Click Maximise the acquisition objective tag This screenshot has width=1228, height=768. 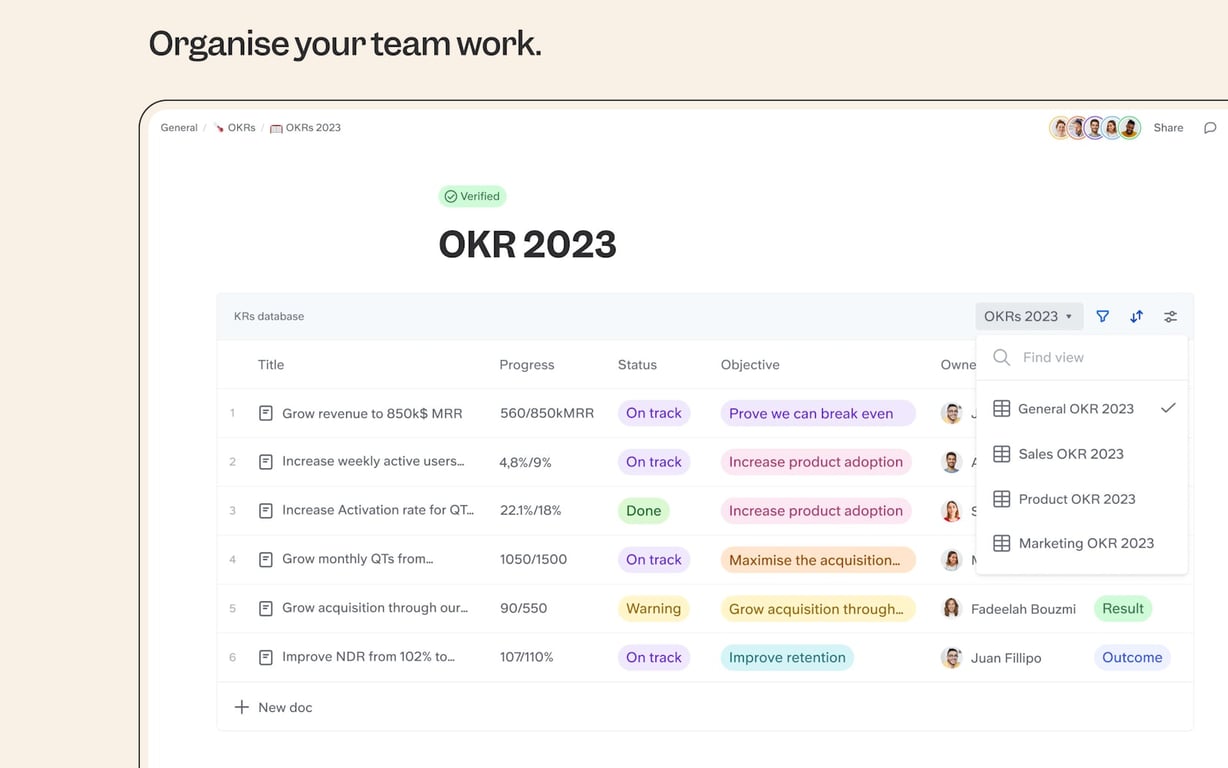(x=818, y=560)
